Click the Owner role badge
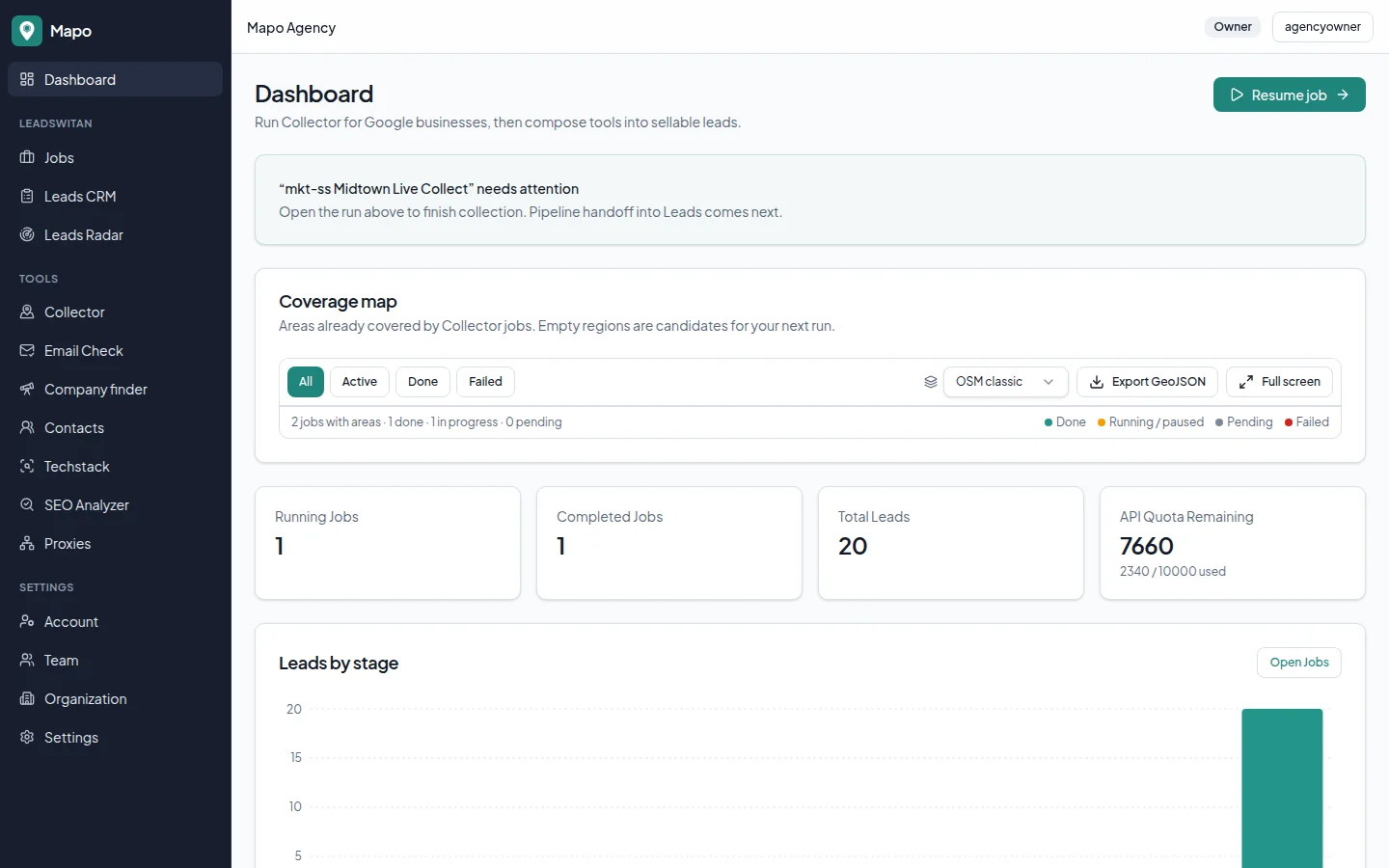This screenshot has height=868, width=1389. [x=1233, y=27]
